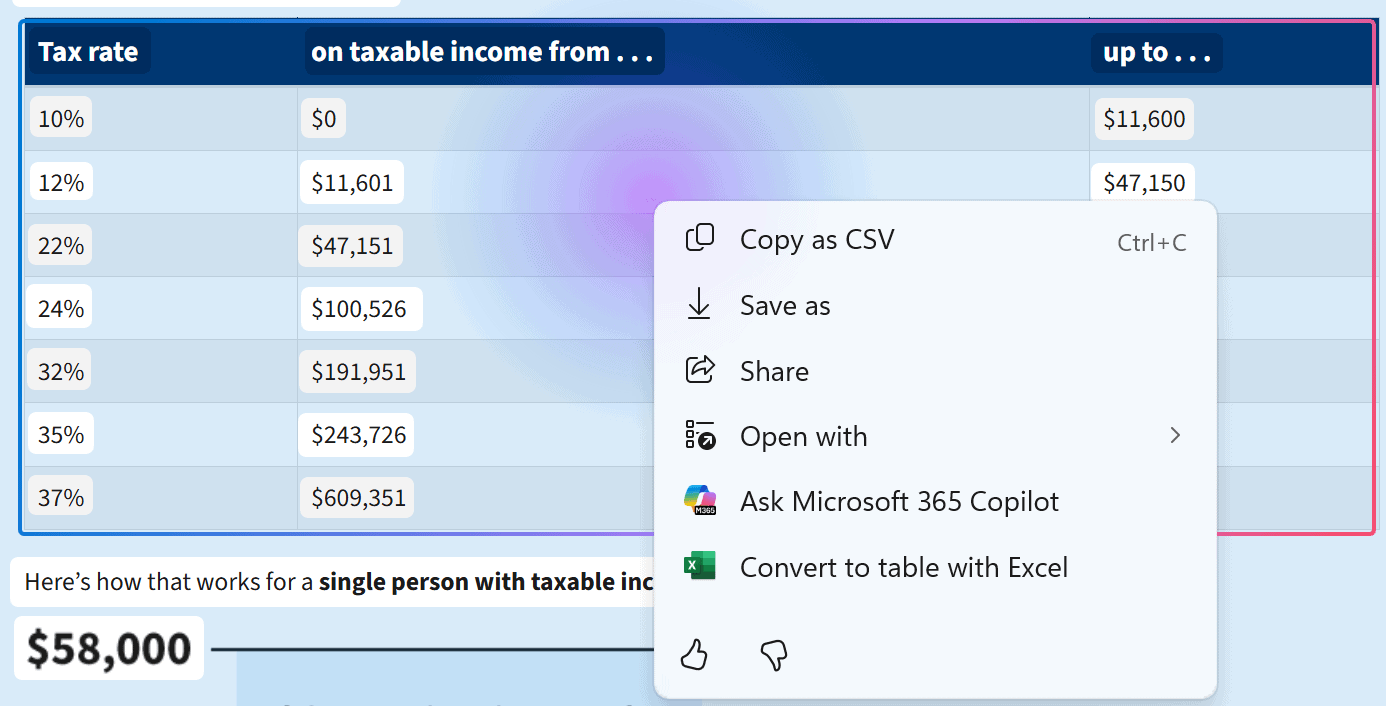Click the Share arrow icon
This screenshot has width=1386, height=706.
[x=699, y=370]
